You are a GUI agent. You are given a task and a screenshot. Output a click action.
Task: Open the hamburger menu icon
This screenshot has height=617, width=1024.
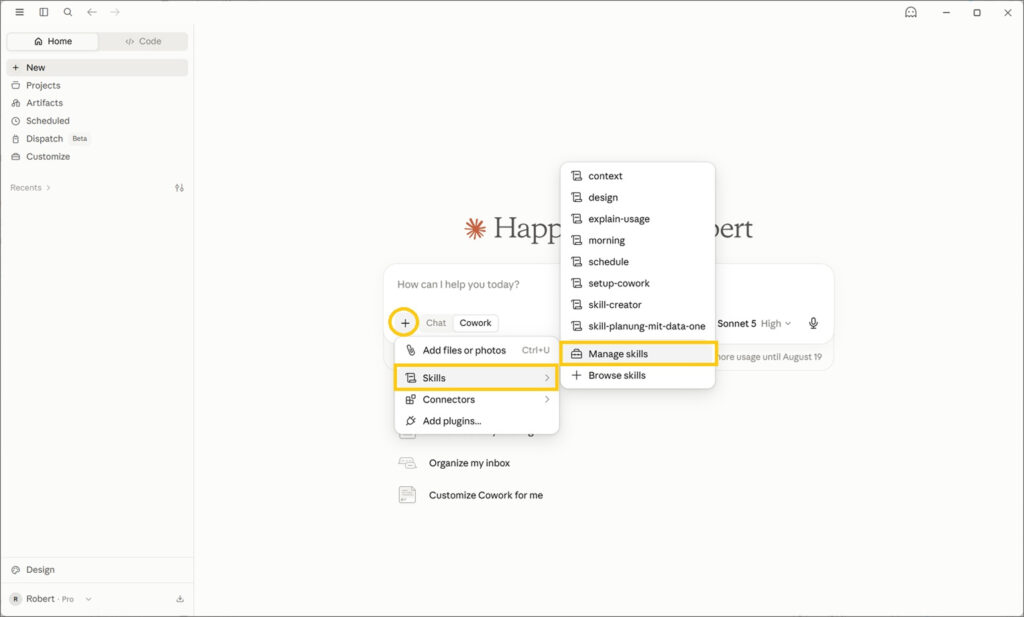pyautogui.click(x=20, y=12)
